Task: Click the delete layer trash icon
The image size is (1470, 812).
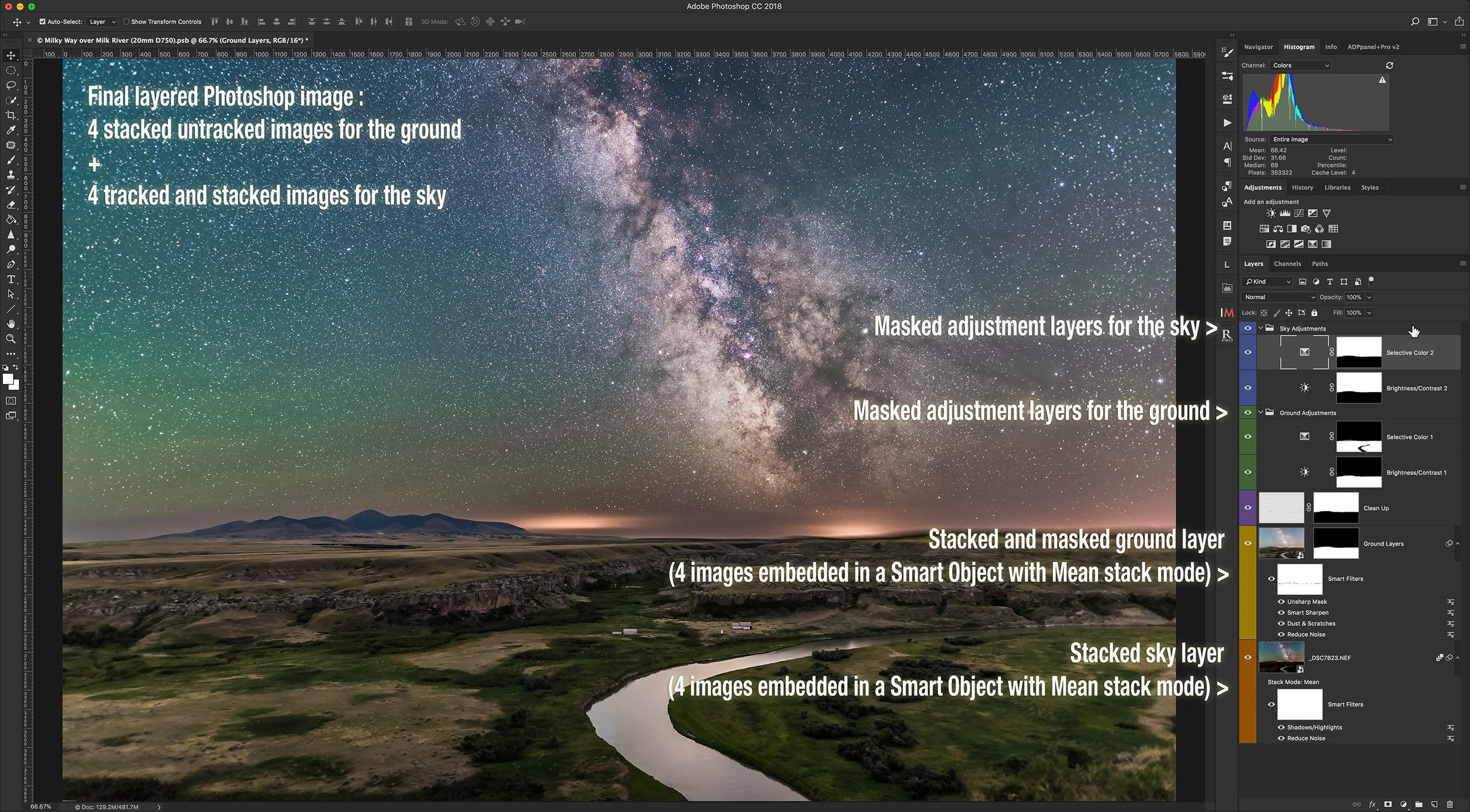Action: click(1449, 805)
